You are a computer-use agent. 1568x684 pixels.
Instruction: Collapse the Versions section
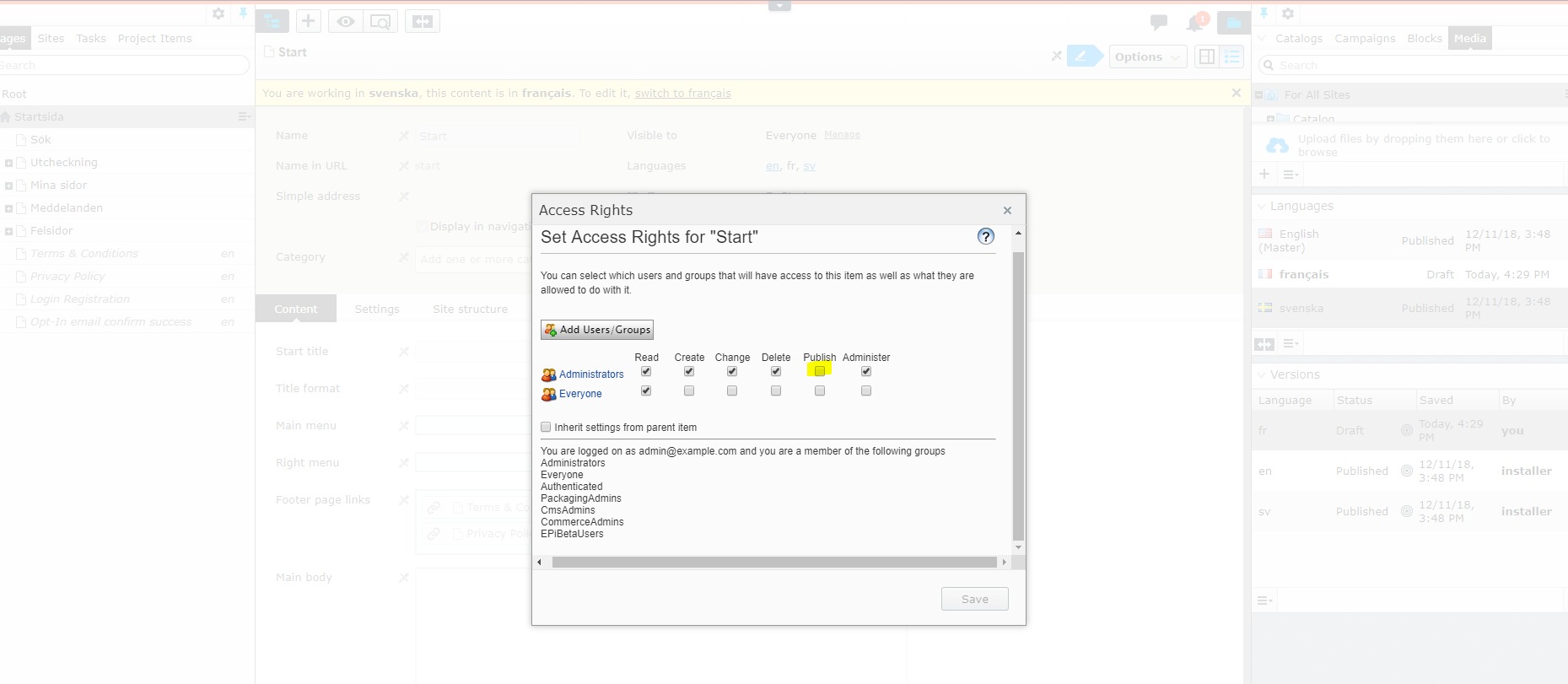pos(1262,374)
